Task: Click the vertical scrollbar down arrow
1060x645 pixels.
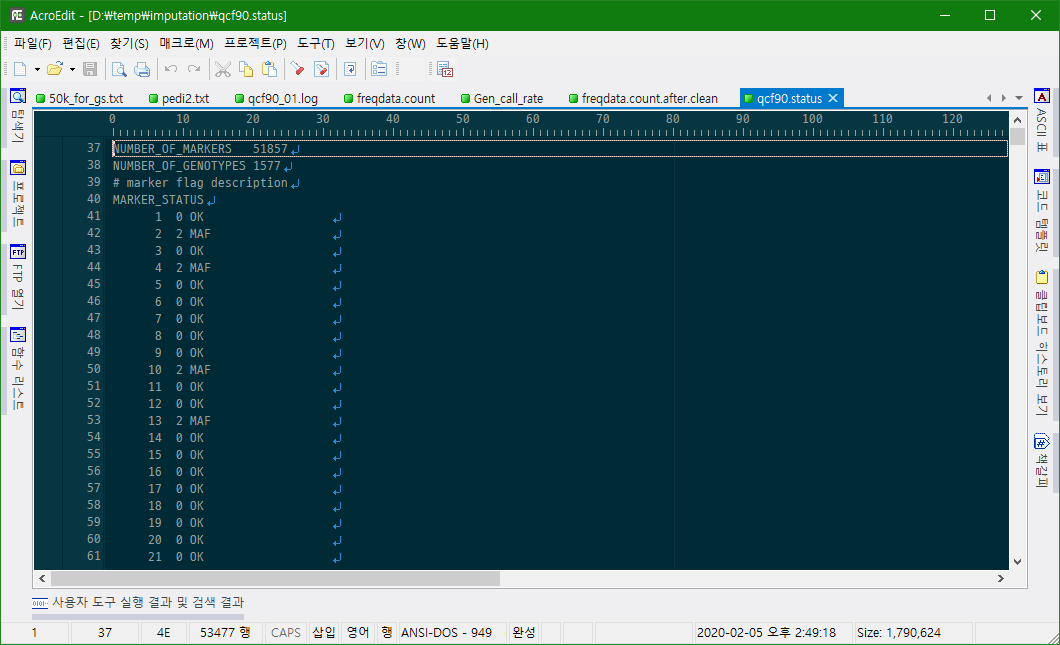Action: coord(1017,562)
